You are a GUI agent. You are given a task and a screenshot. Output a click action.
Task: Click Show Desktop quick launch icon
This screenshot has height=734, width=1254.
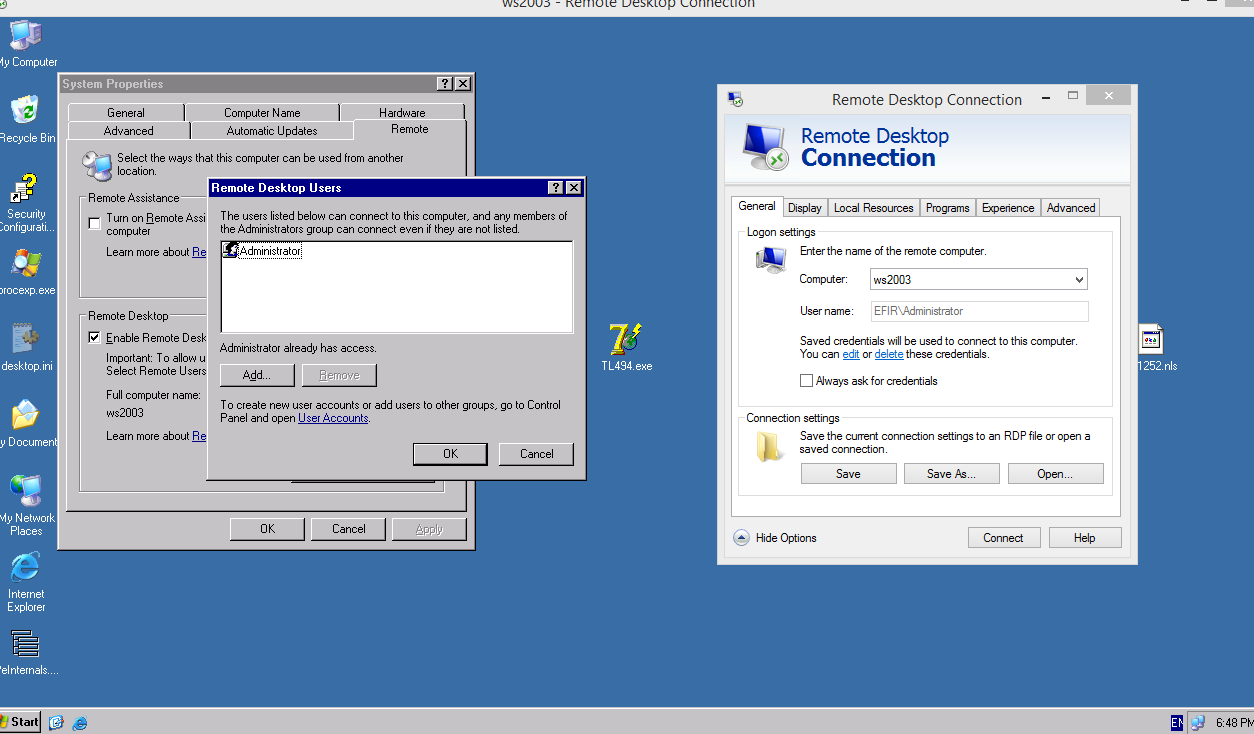pyautogui.click(x=57, y=722)
